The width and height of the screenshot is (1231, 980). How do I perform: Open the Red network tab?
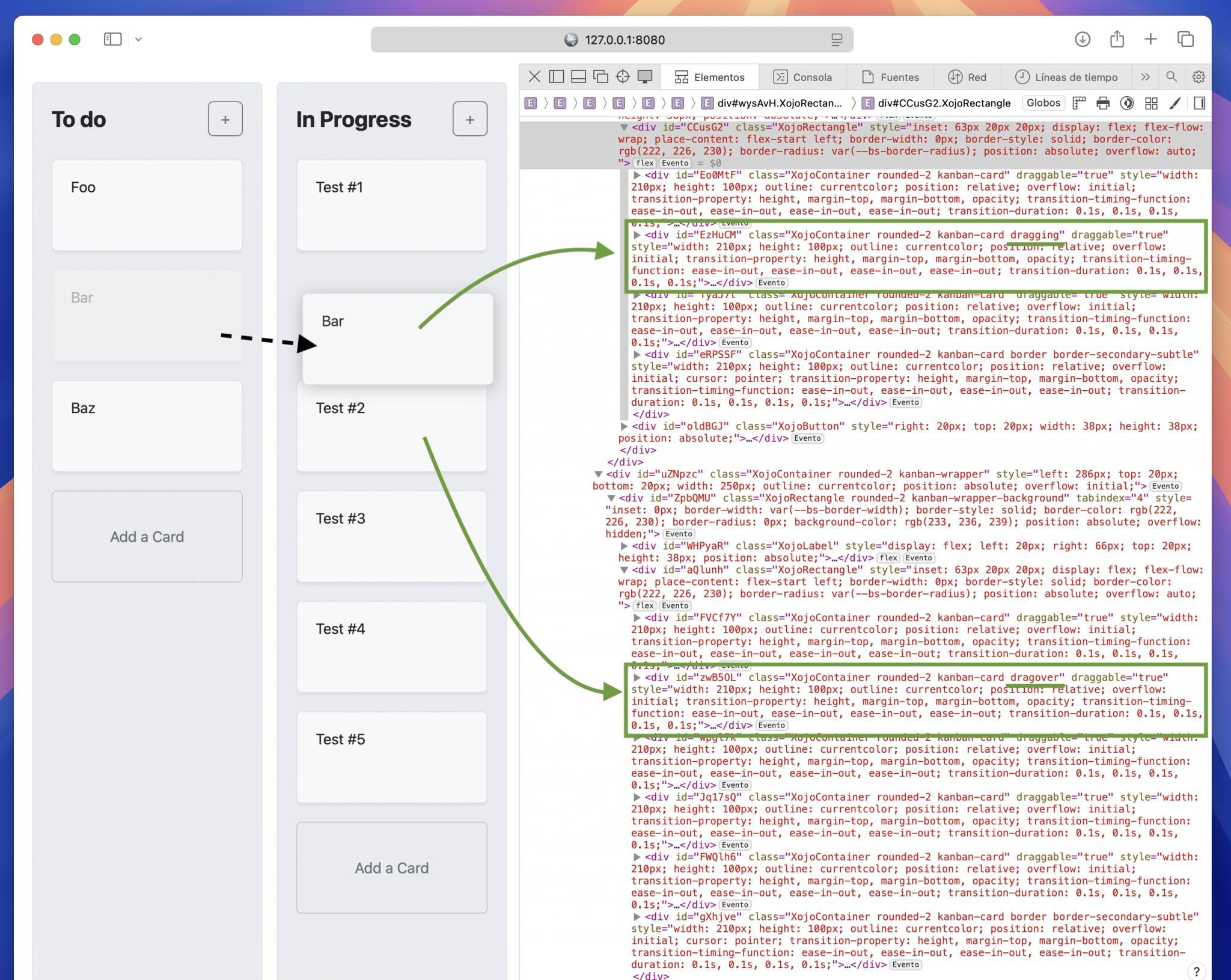point(967,77)
